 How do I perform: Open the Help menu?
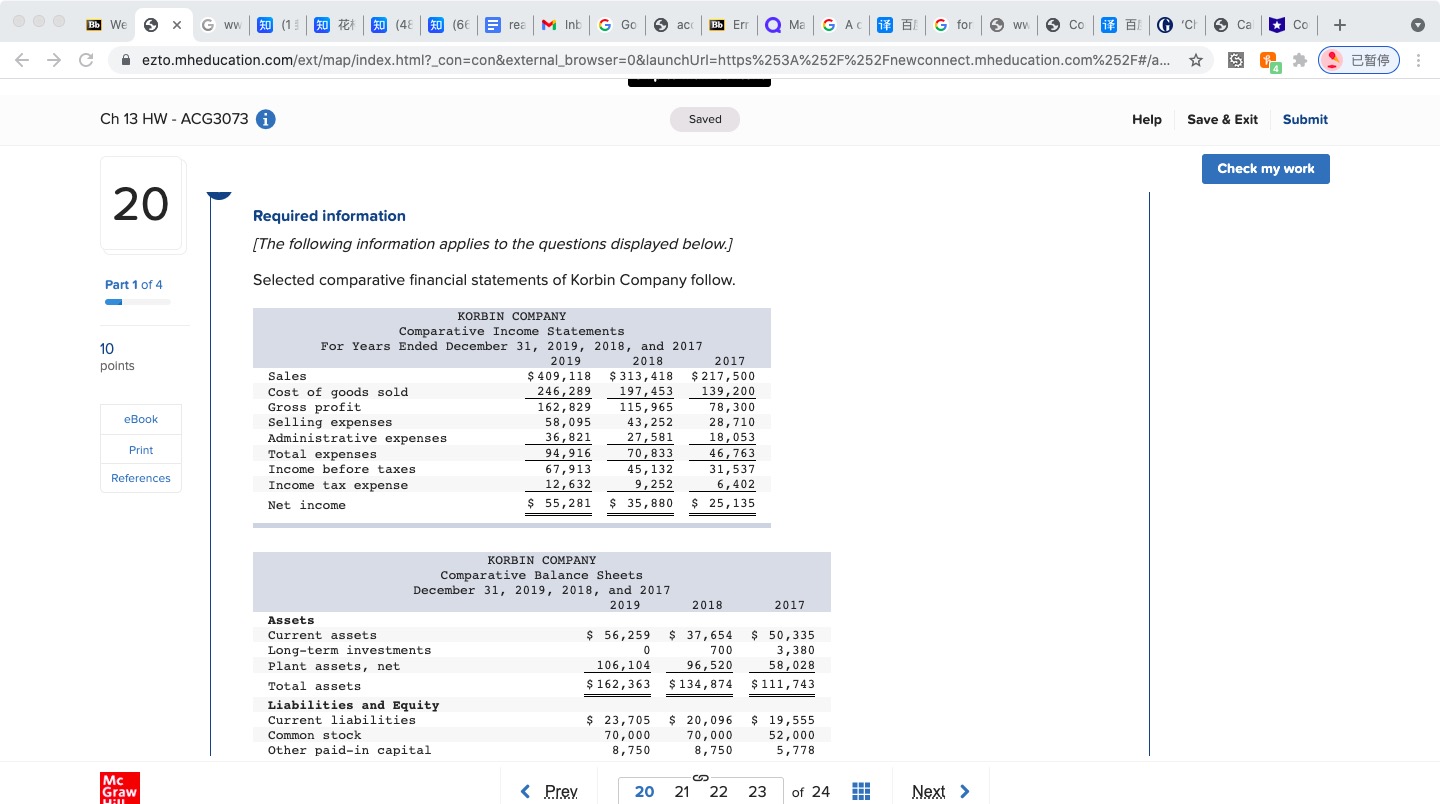[1146, 119]
